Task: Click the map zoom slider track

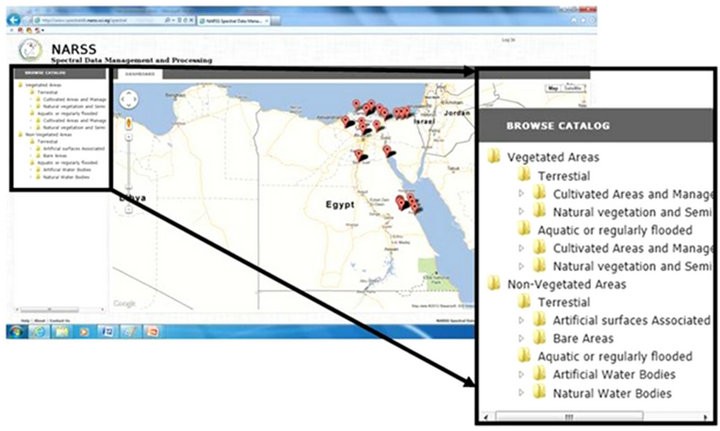Action: point(129,174)
